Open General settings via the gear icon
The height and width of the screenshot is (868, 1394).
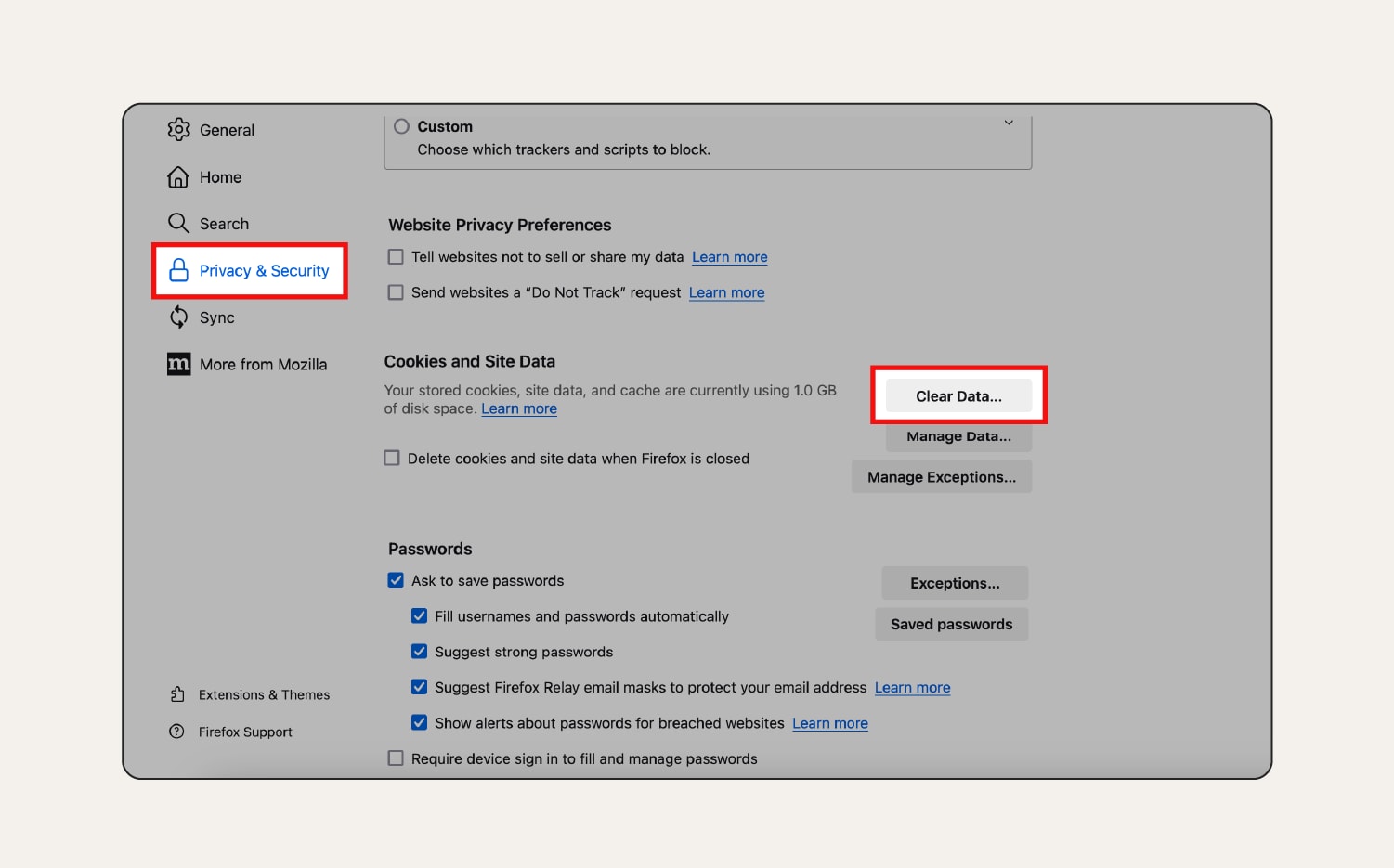pyautogui.click(x=179, y=130)
